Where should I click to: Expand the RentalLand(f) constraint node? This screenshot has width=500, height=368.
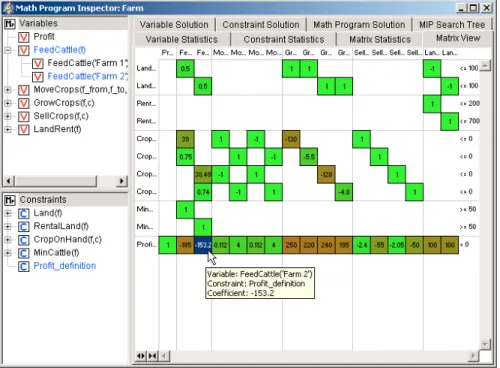pyautogui.click(x=8, y=227)
